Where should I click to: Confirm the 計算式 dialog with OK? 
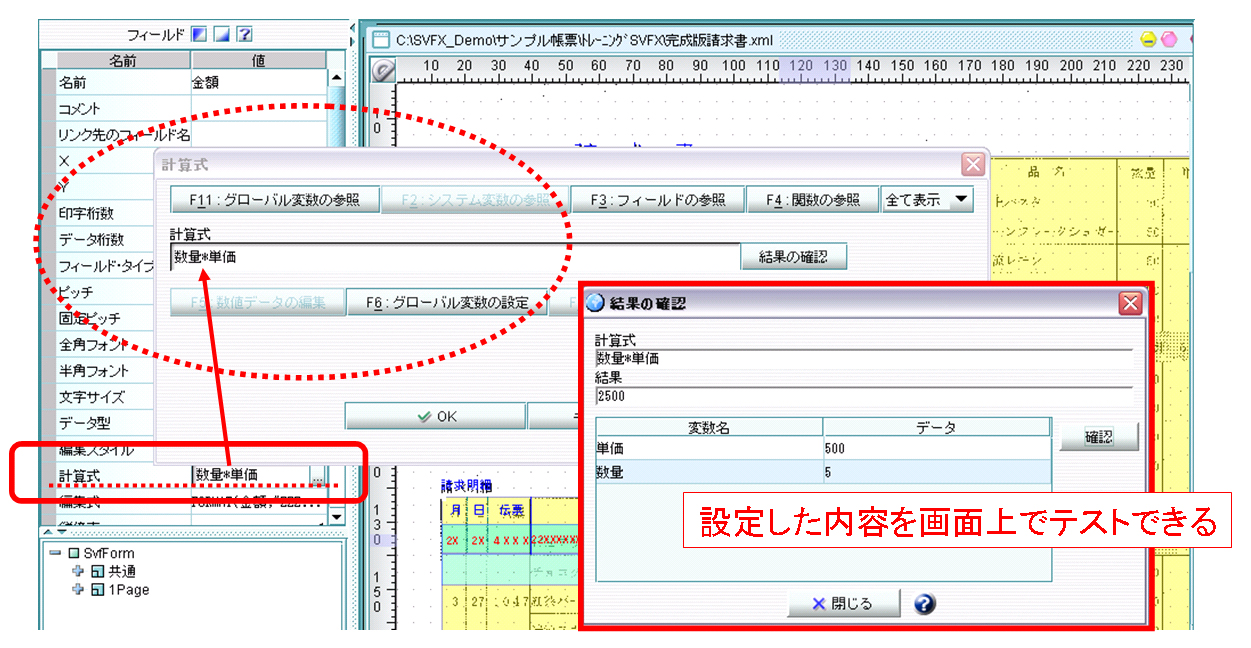pos(435,417)
